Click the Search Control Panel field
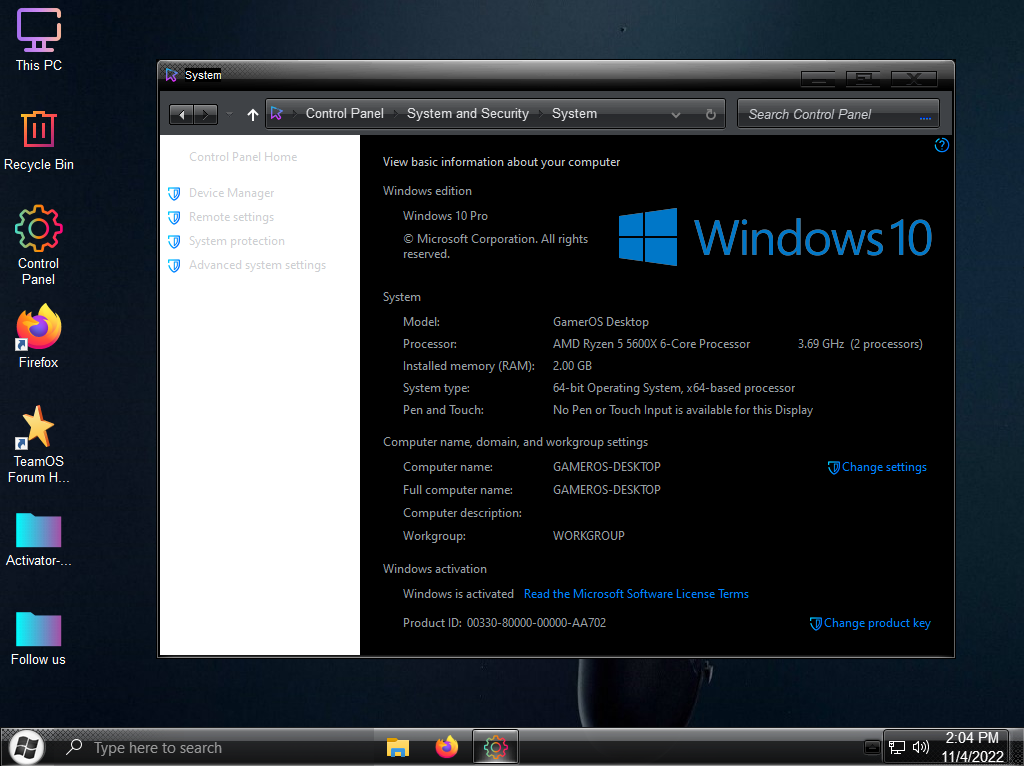The width and height of the screenshot is (1024, 766). pos(828,114)
